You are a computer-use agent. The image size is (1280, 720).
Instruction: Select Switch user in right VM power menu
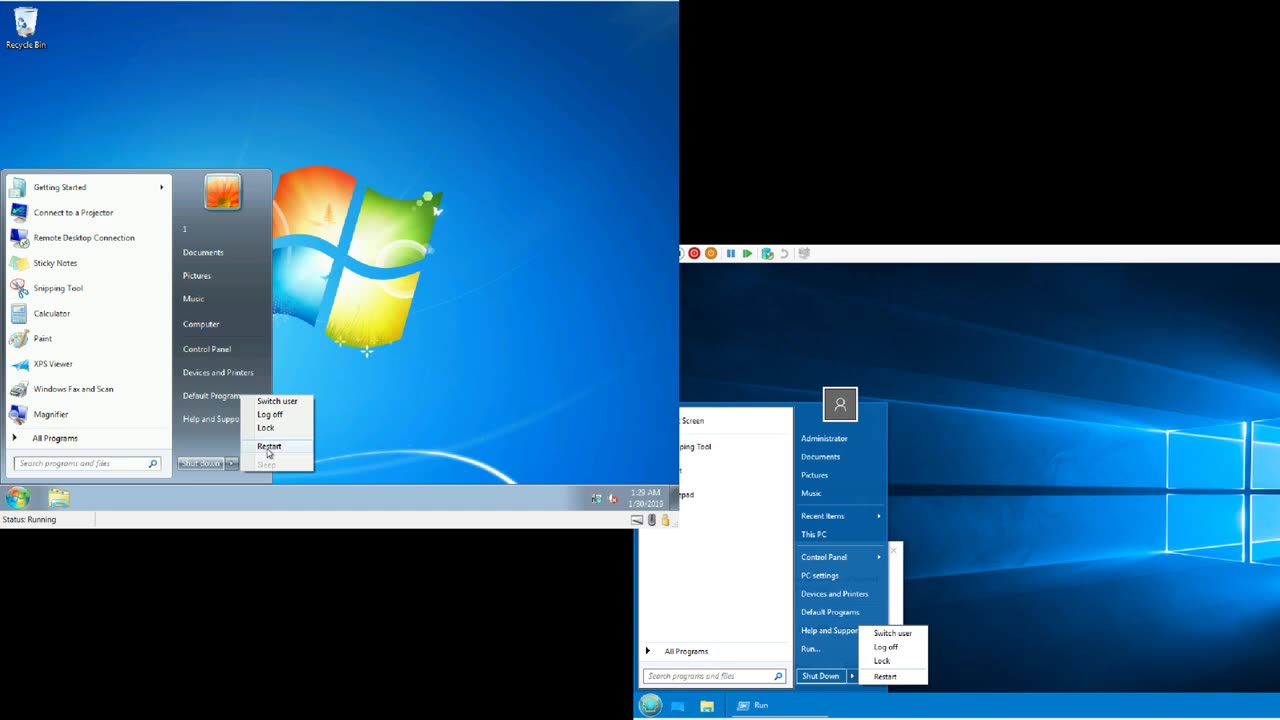(893, 633)
